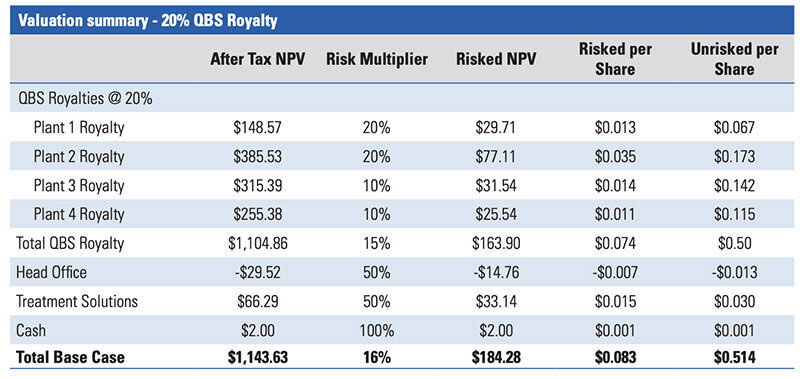Click the Total Base Case row label

pyautogui.click(x=70, y=357)
